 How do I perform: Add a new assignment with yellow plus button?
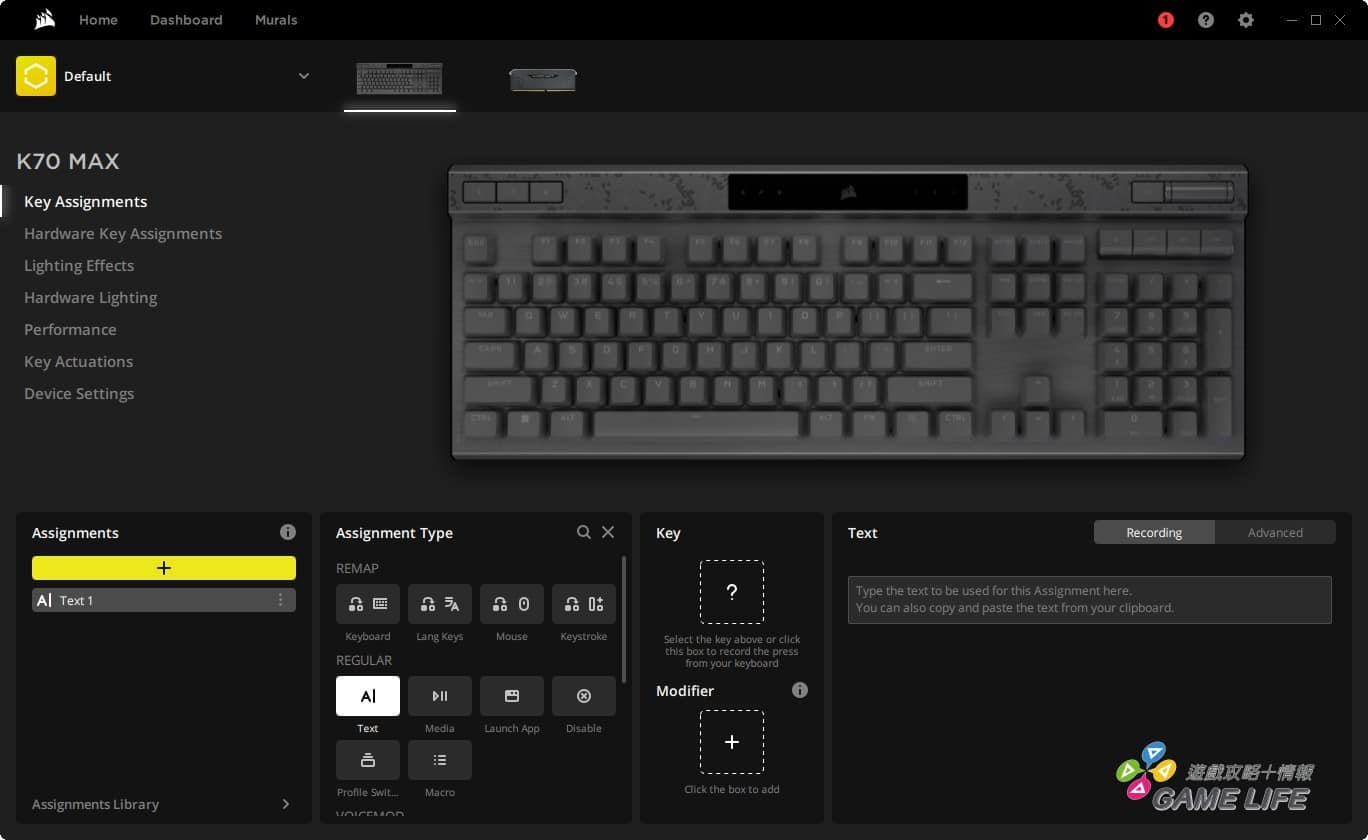(x=164, y=568)
